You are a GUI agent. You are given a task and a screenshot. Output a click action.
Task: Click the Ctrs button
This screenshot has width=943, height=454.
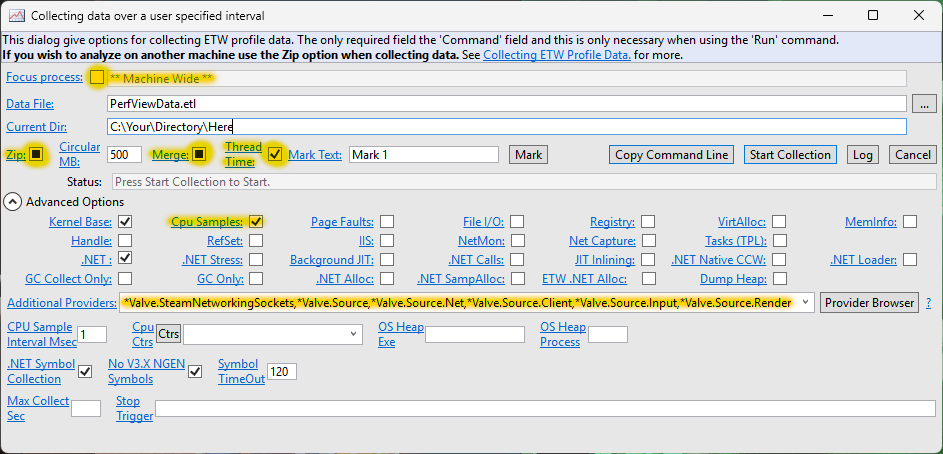tap(168, 334)
